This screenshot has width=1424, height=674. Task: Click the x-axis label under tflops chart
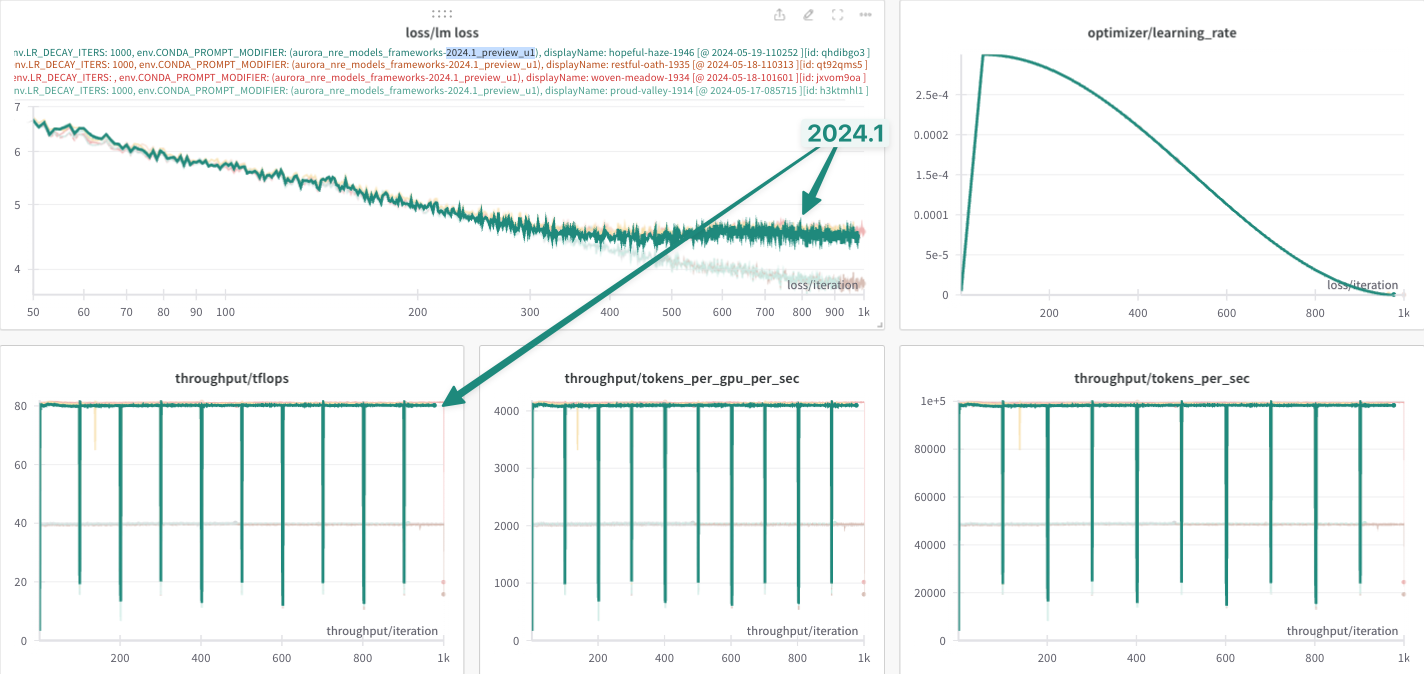point(382,631)
